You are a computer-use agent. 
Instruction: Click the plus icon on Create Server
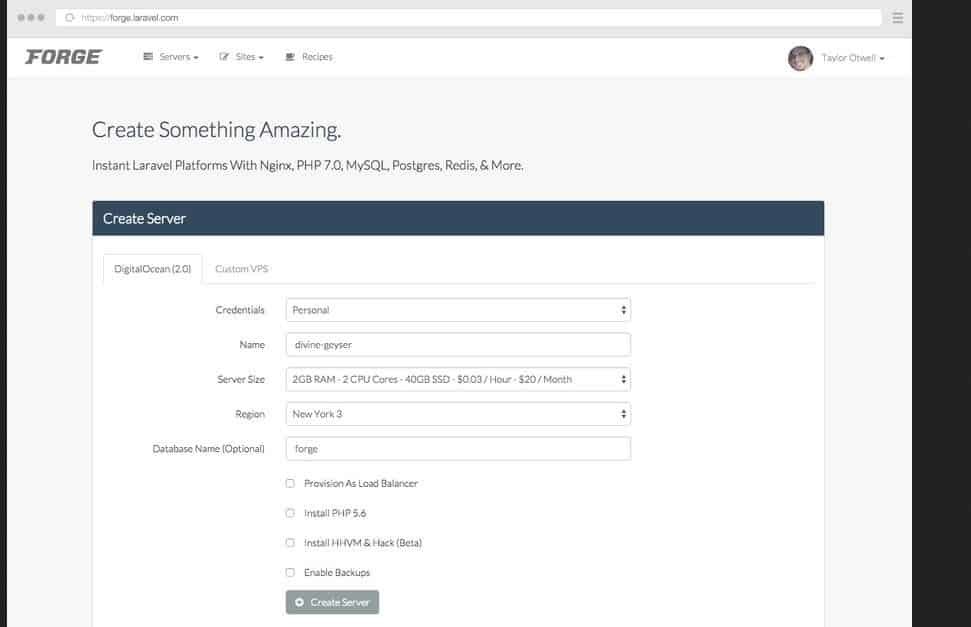(300, 602)
